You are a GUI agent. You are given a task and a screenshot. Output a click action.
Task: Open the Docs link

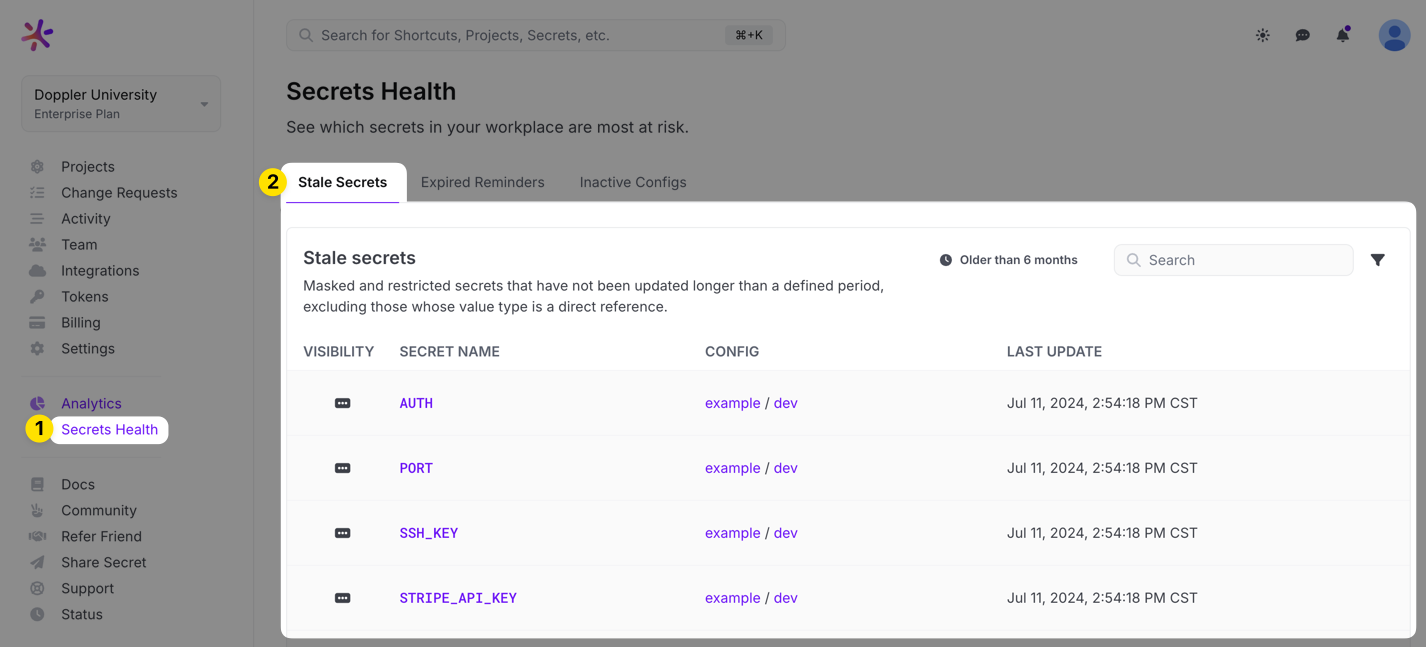pyautogui.click(x=78, y=485)
